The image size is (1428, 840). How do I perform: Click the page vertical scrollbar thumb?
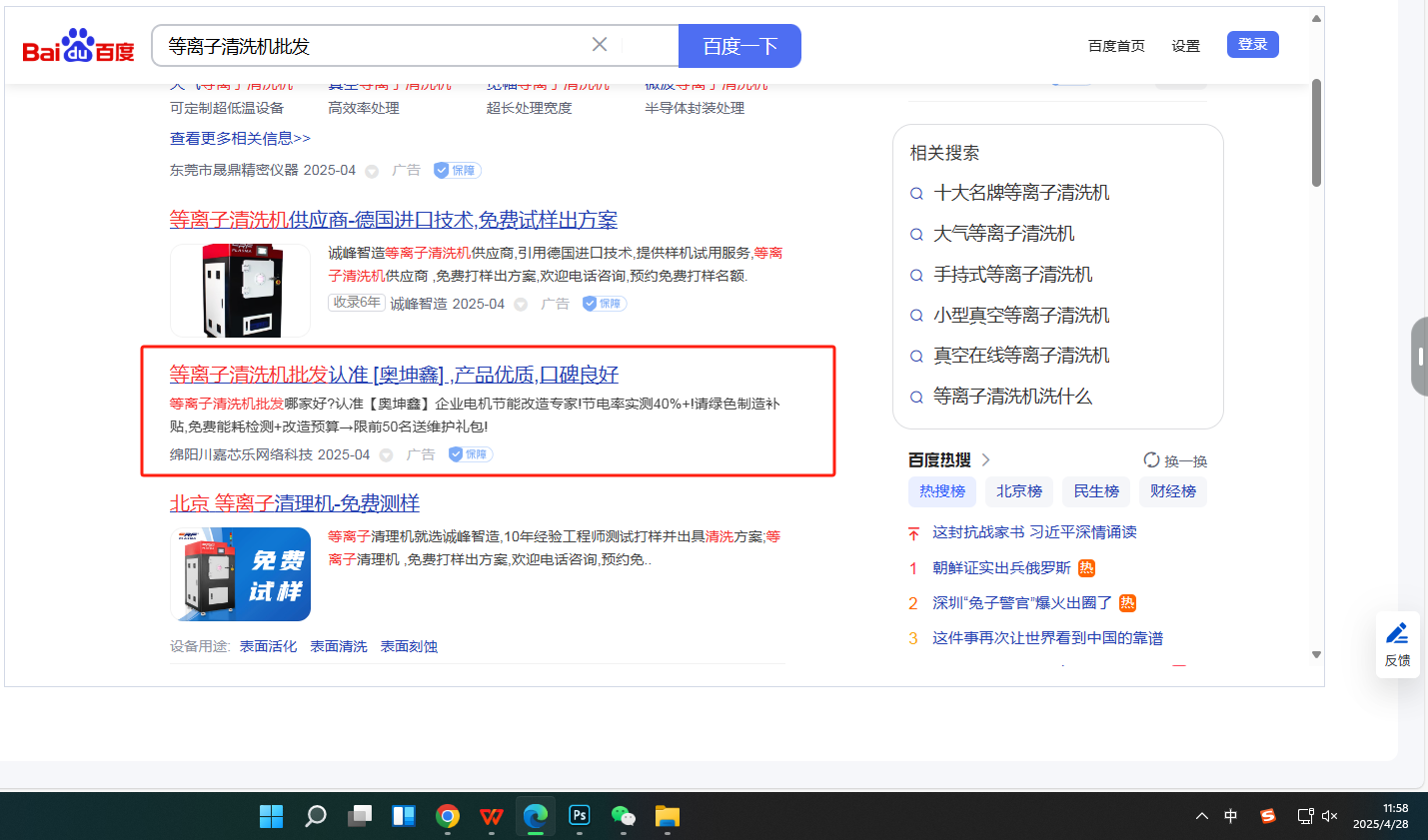click(x=1316, y=133)
